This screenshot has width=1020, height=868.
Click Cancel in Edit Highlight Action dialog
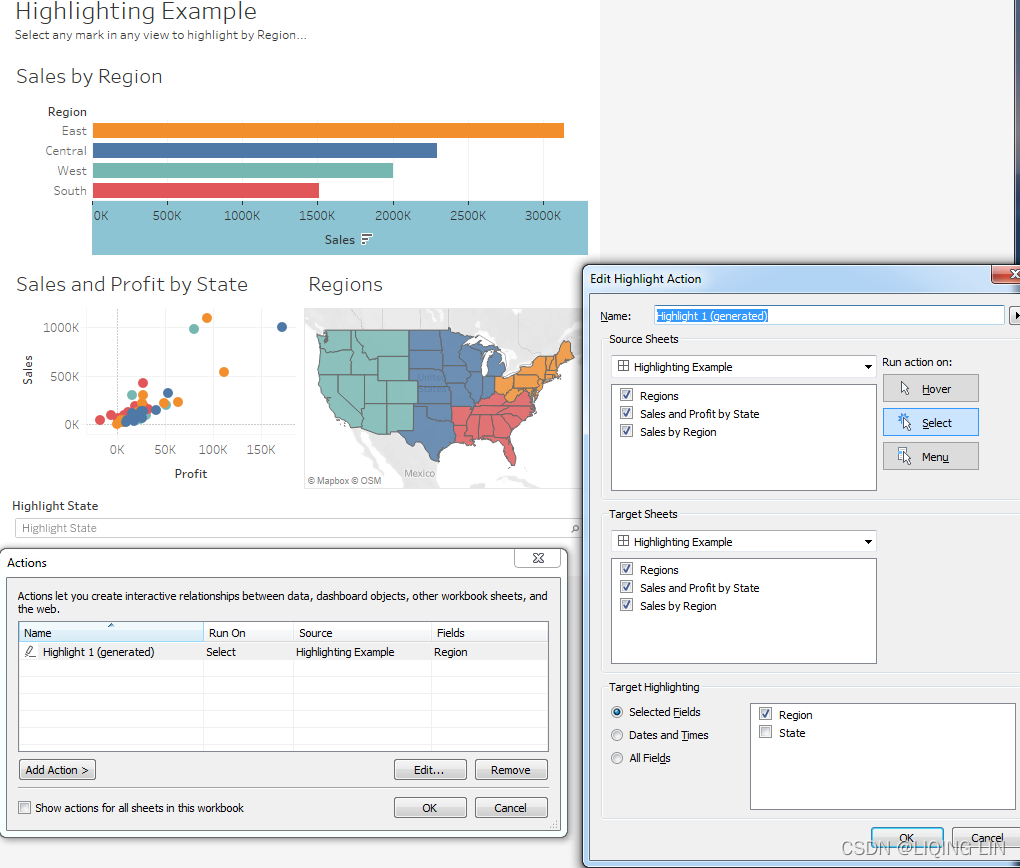[x=986, y=837]
